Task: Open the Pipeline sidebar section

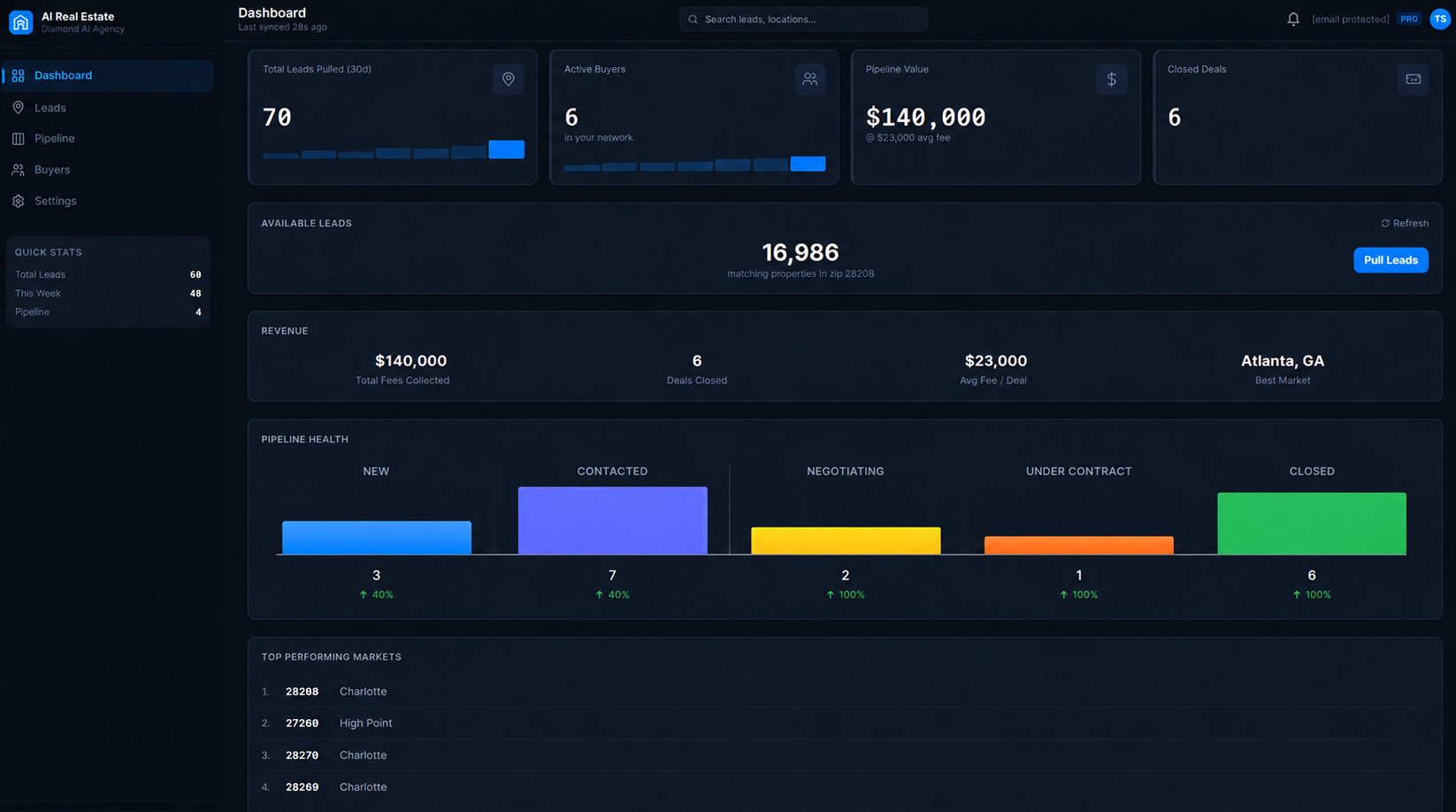Action: coord(108,138)
